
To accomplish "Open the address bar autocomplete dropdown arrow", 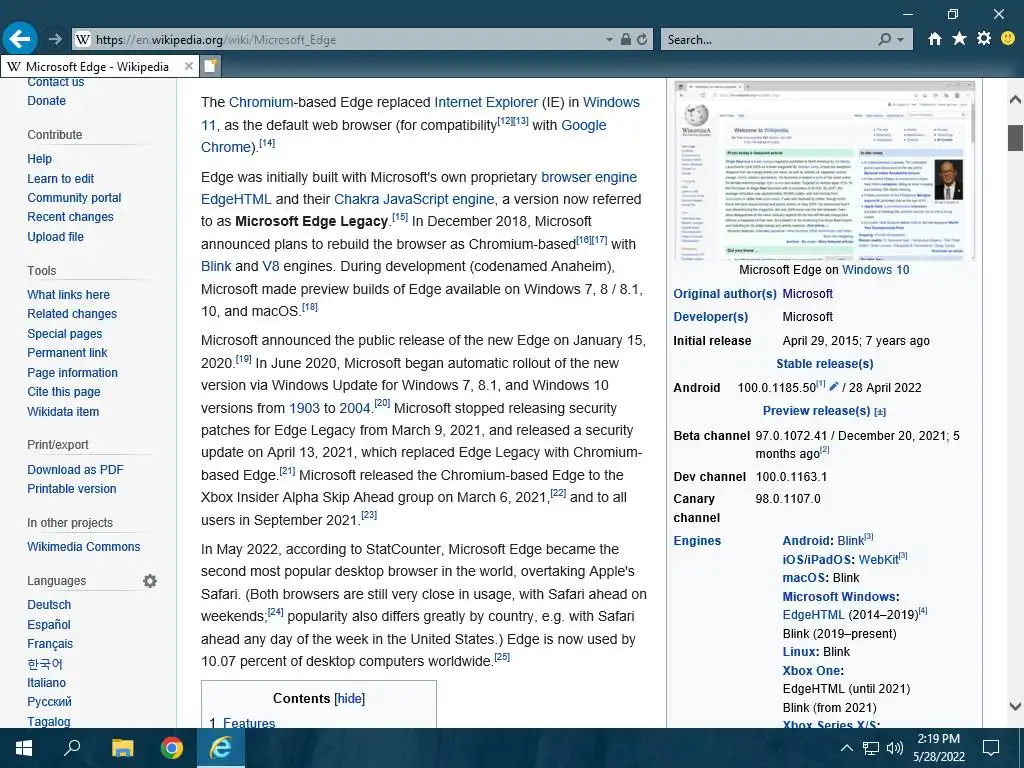I will point(609,40).
